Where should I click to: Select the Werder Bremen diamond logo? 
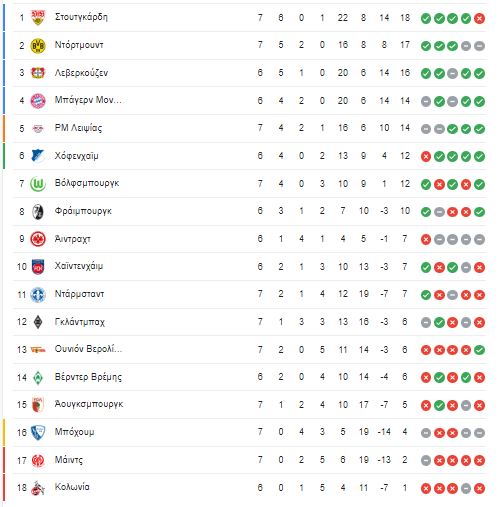point(38,378)
